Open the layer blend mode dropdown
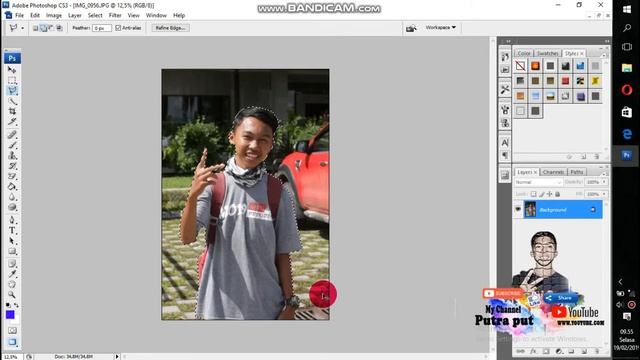The image size is (640, 360). (538, 182)
